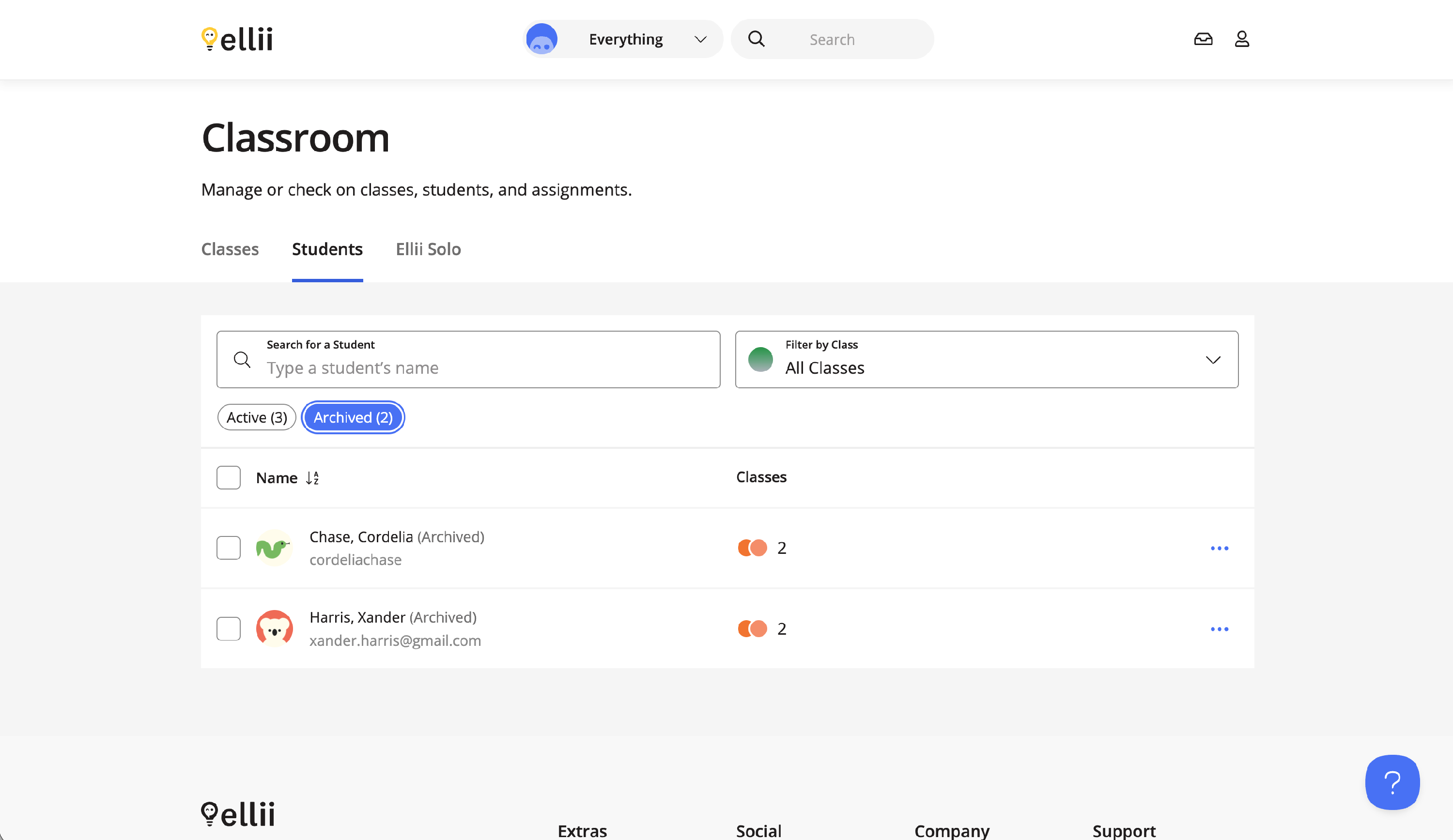The width and height of the screenshot is (1453, 840).
Task: Open the user account profile icon
Action: (1241, 39)
